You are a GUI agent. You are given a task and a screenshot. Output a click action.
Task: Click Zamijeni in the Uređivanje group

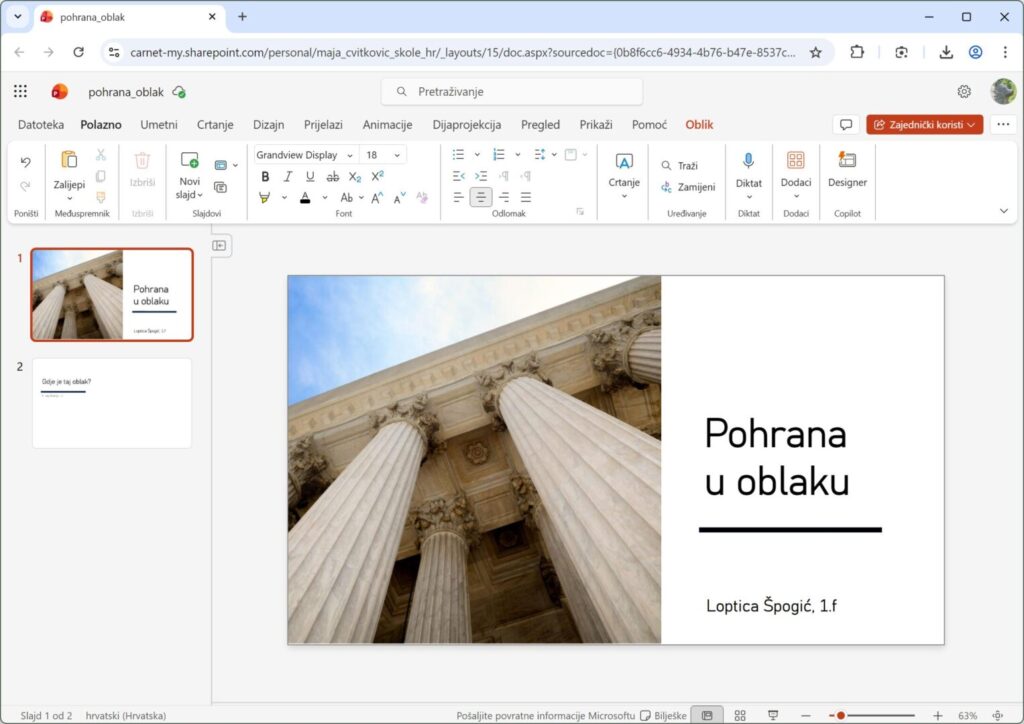point(688,187)
